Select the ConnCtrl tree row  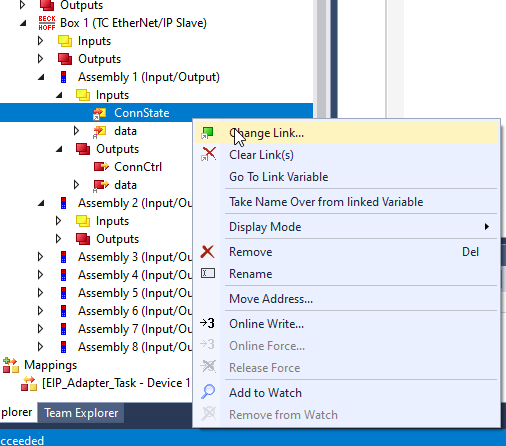tap(138, 167)
